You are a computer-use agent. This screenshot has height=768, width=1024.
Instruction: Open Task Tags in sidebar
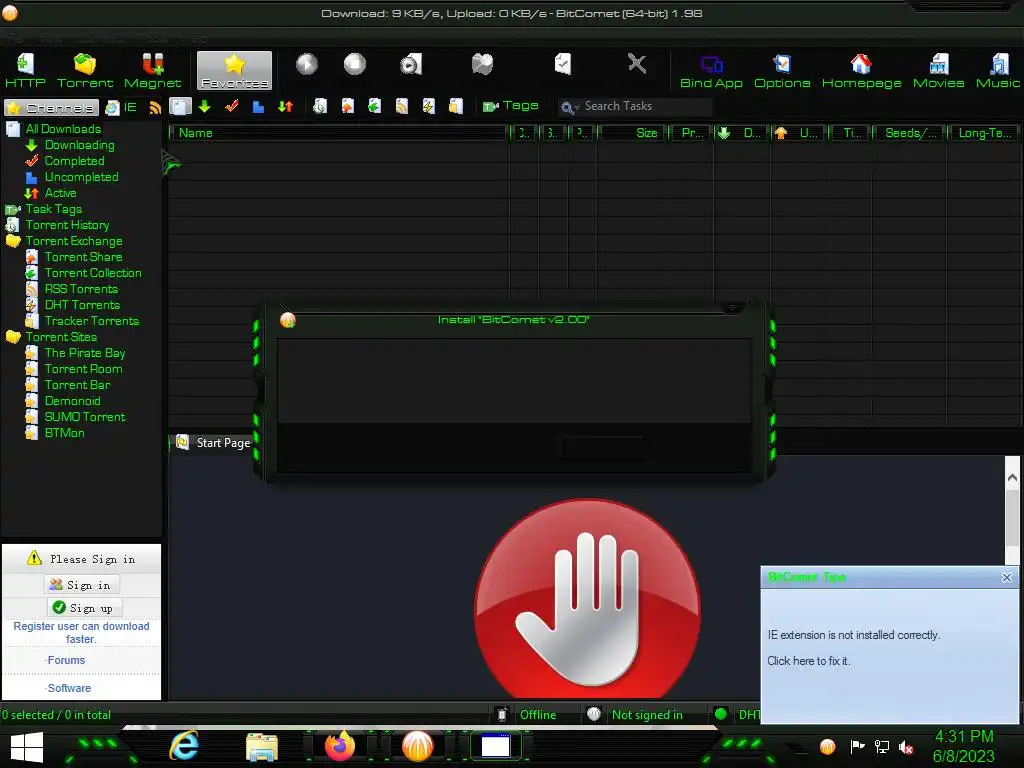[54, 209]
